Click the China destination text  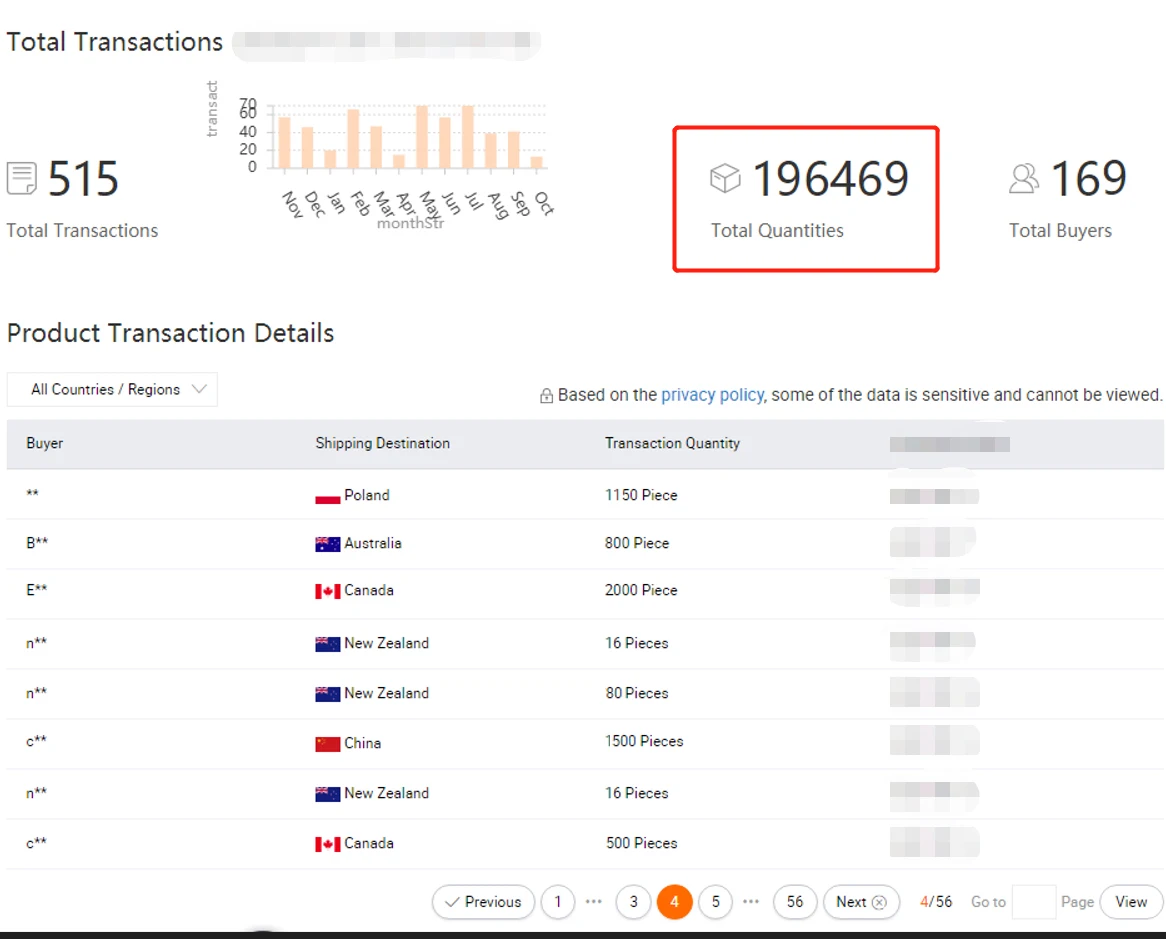pyautogui.click(x=362, y=743)
